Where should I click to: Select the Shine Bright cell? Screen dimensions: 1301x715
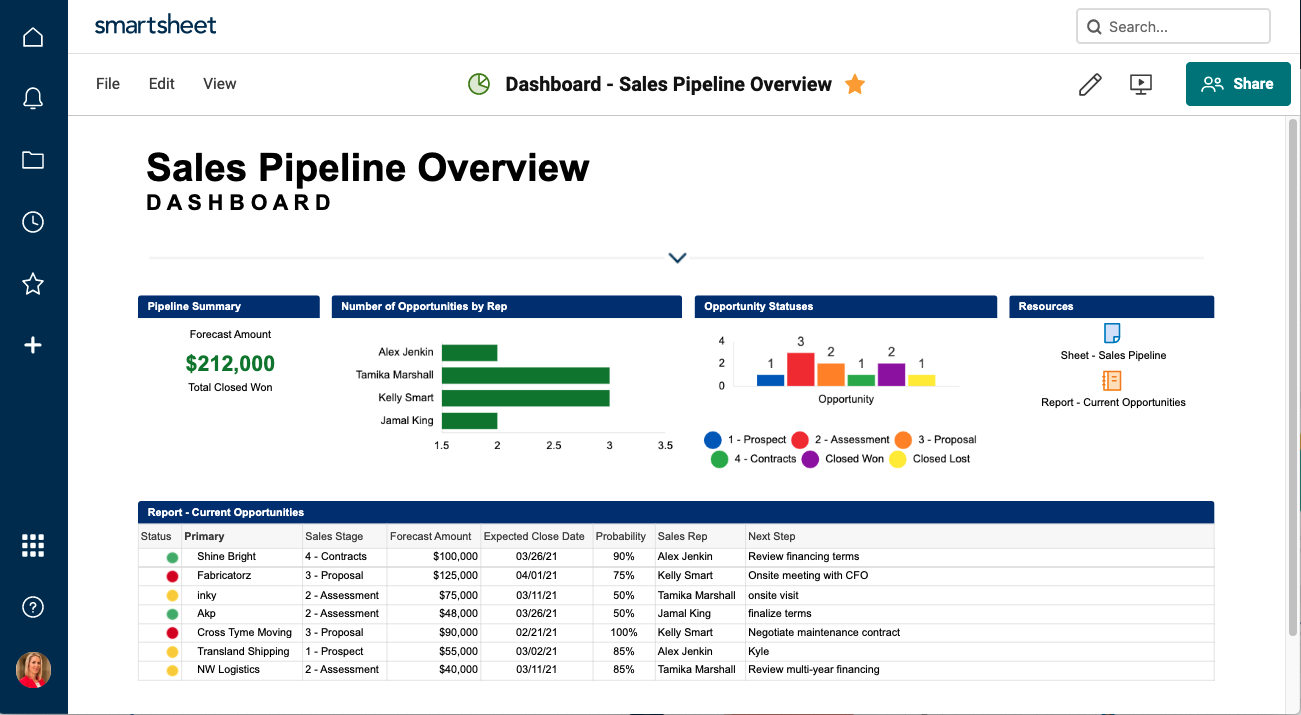pos(242,556)
